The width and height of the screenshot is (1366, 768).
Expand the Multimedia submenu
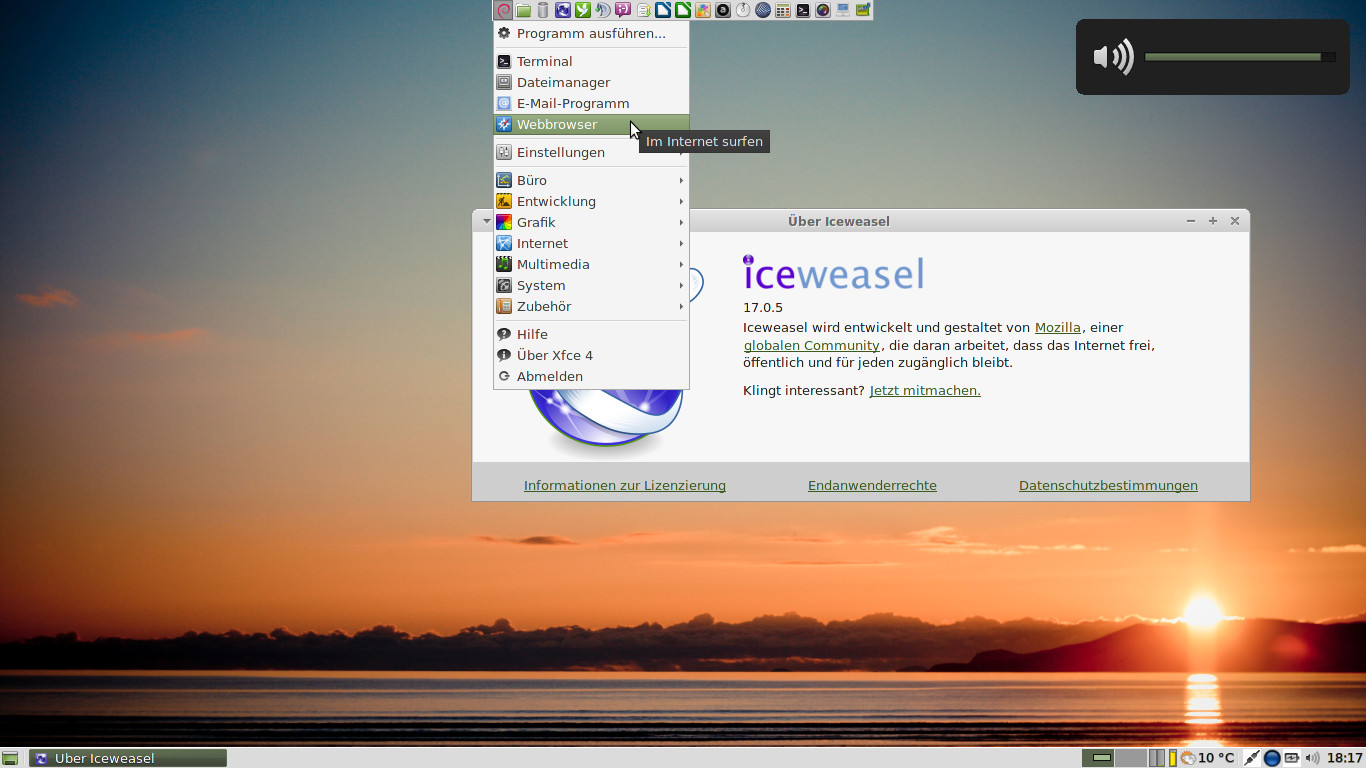[591, 264]
